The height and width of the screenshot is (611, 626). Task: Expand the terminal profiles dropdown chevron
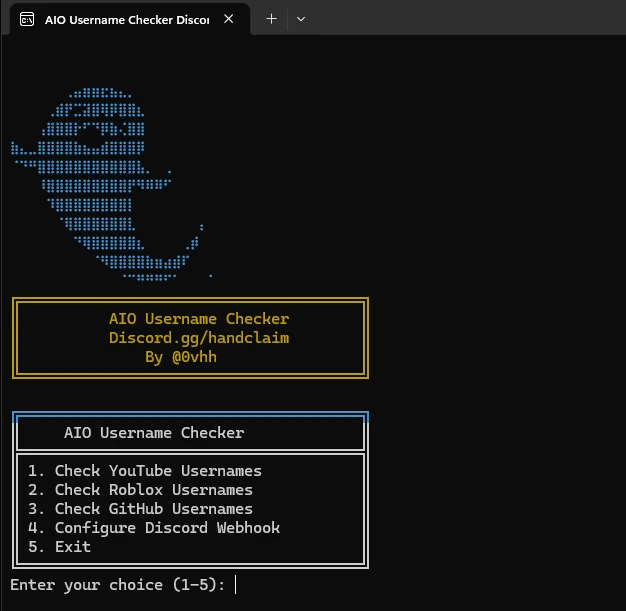pyautogui.click(x=301, y=19)
